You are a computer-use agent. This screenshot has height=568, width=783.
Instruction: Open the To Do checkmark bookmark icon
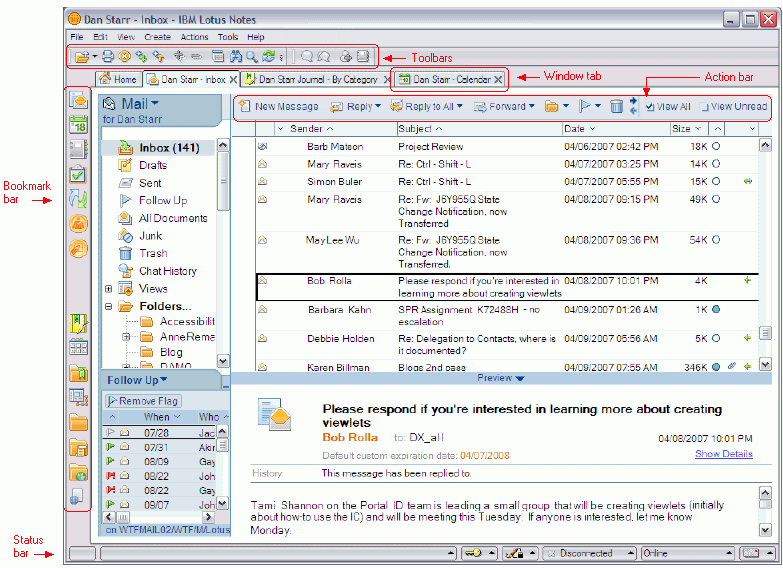(78, 174)
